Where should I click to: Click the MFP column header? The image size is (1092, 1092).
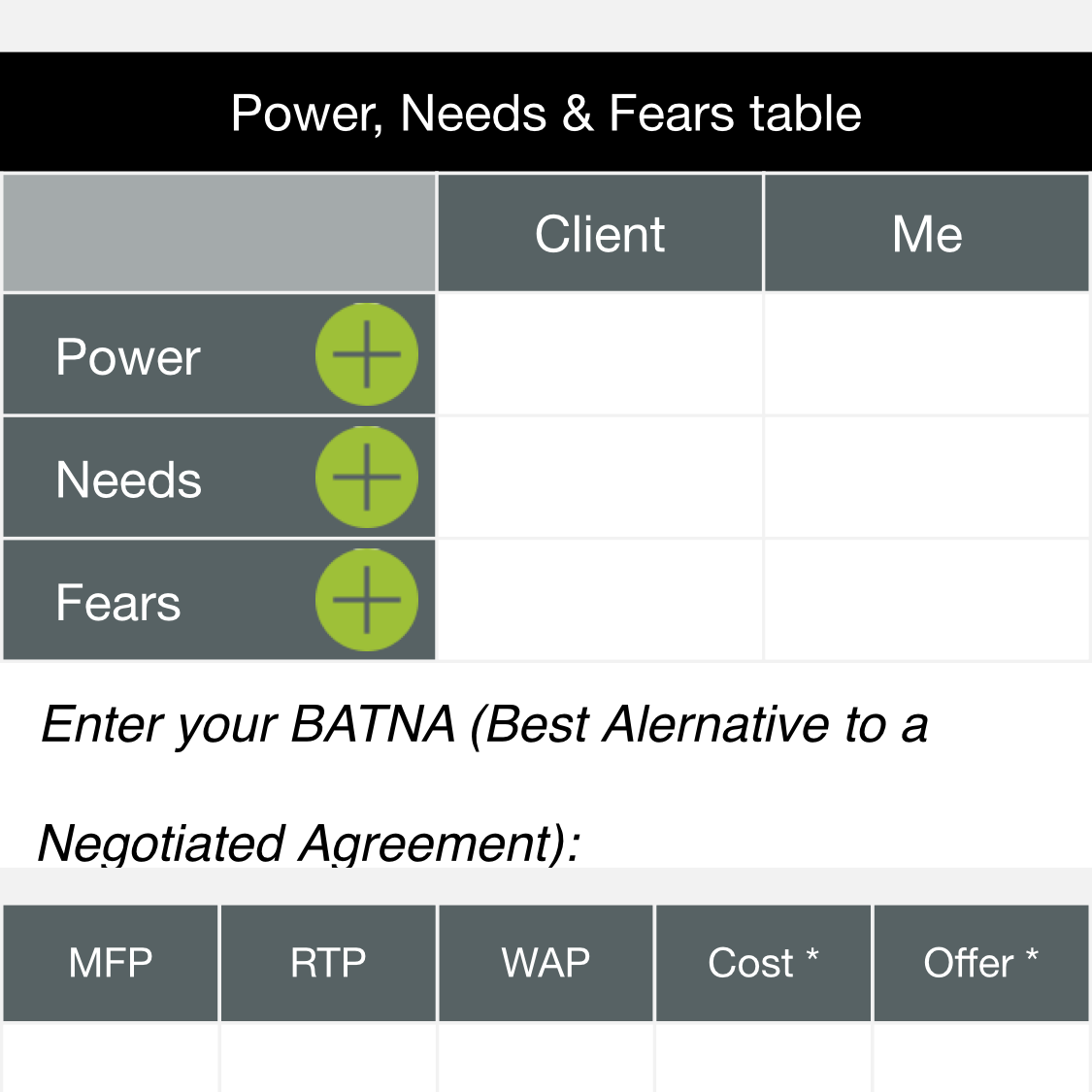[111, 963]
